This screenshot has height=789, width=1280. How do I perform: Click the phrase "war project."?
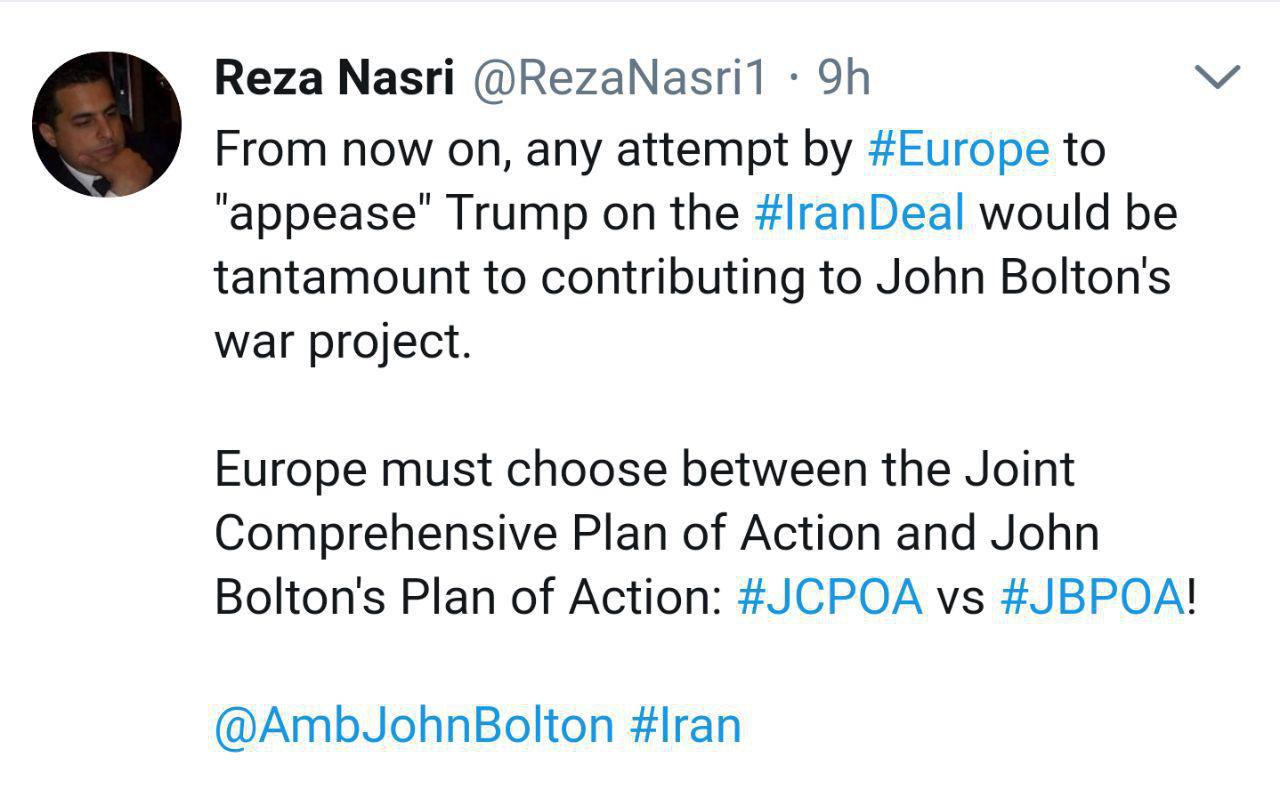[x=342, y=342]
